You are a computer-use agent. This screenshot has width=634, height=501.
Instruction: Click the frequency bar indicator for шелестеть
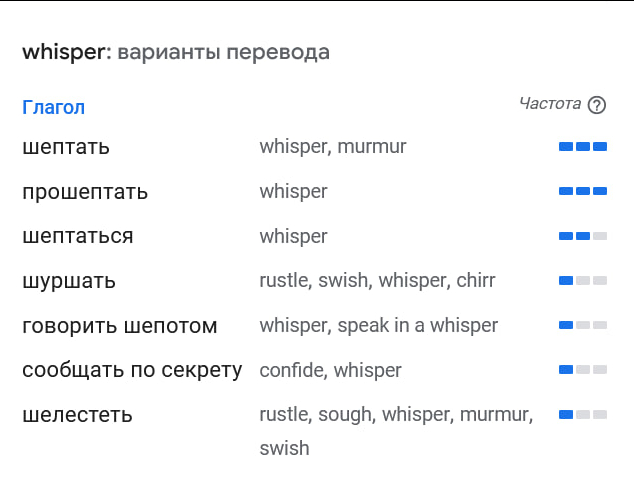[583, 414]
